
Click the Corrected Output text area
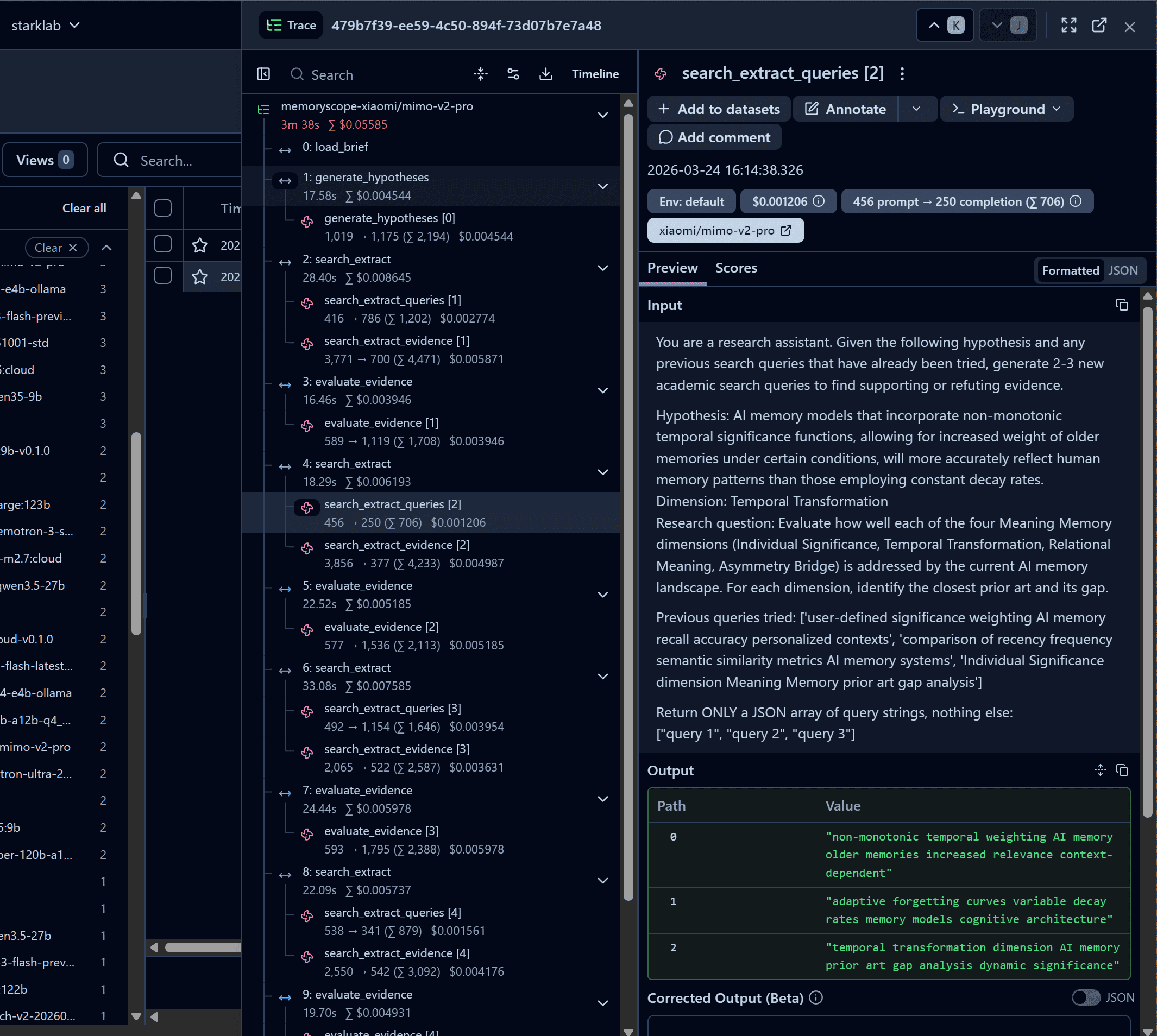888,1025
